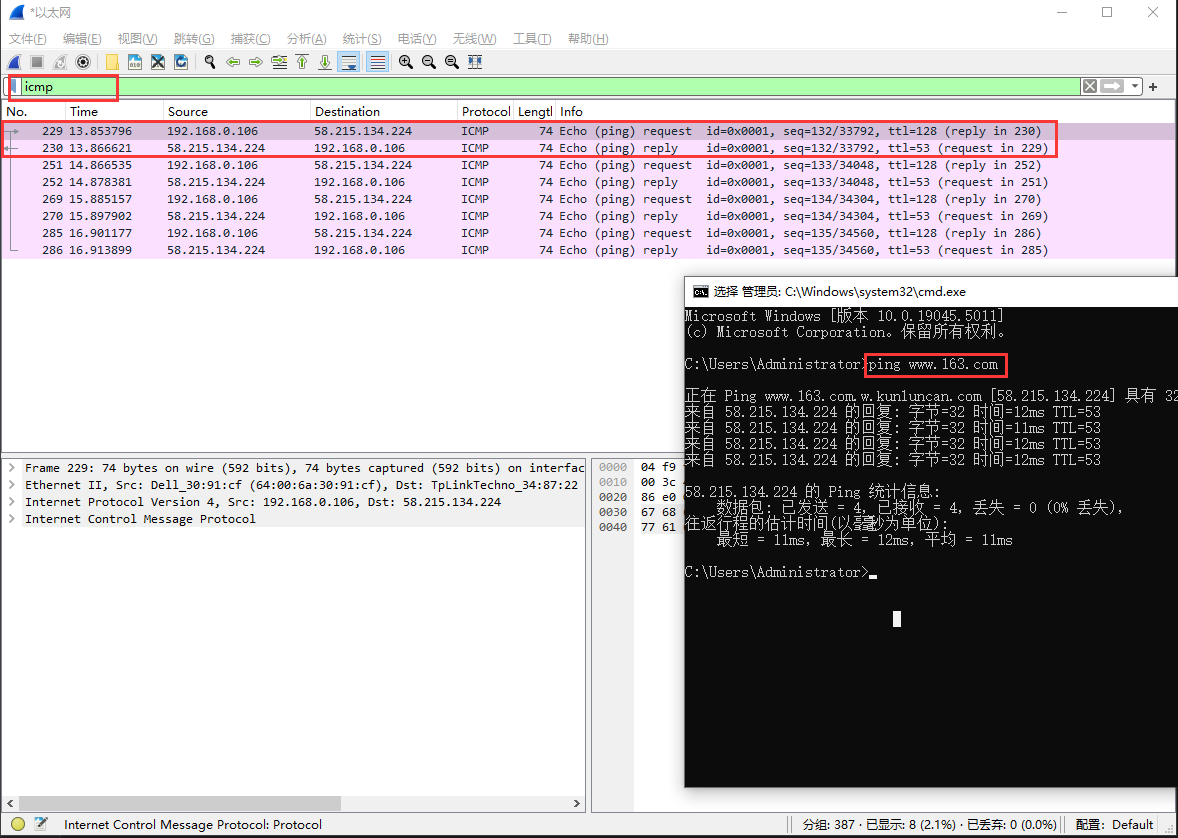
Task: Select packet 285 echo request row
Action: pos(588,233)
